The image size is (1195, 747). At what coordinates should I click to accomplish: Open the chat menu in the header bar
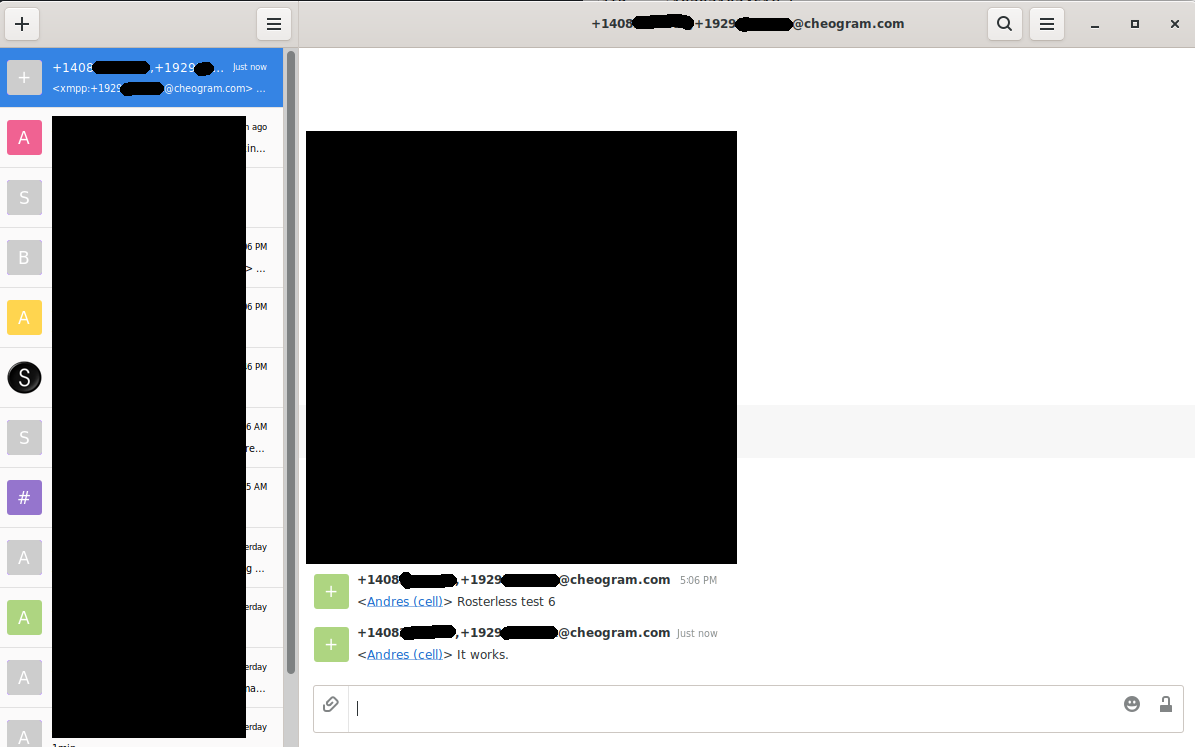pyautogui.click(x=1047, y=24)
